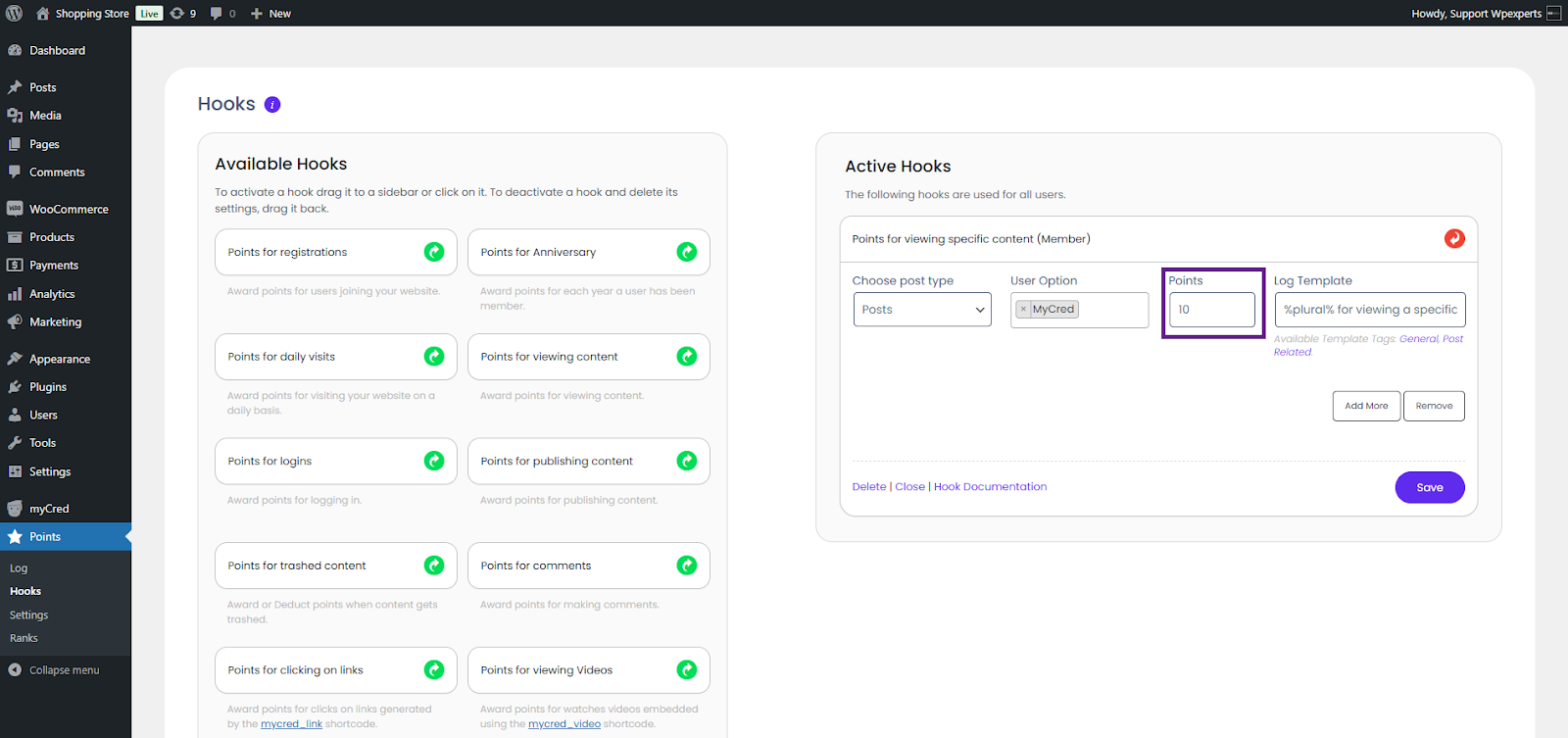Activate Points for viewing Videos hook icon
The height and width of the screenshot is (738, 1568).
pos(687,670)
